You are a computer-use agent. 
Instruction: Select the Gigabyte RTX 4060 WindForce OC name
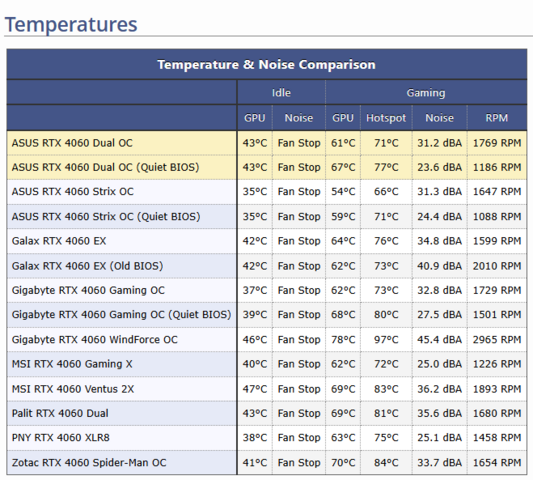(x=94, y=340)
